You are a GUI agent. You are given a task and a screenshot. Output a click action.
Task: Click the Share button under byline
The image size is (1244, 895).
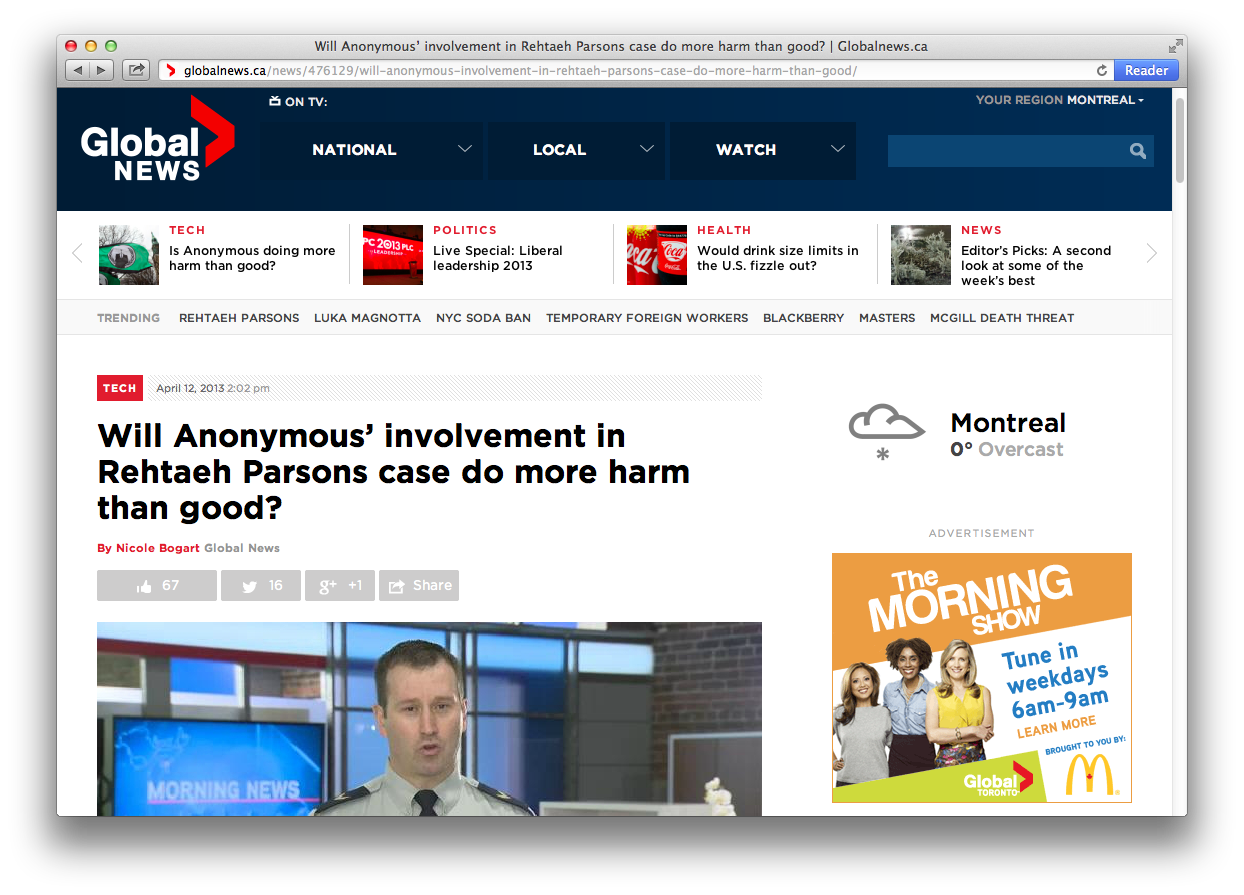pyautogui.click(x=419, y=585)
